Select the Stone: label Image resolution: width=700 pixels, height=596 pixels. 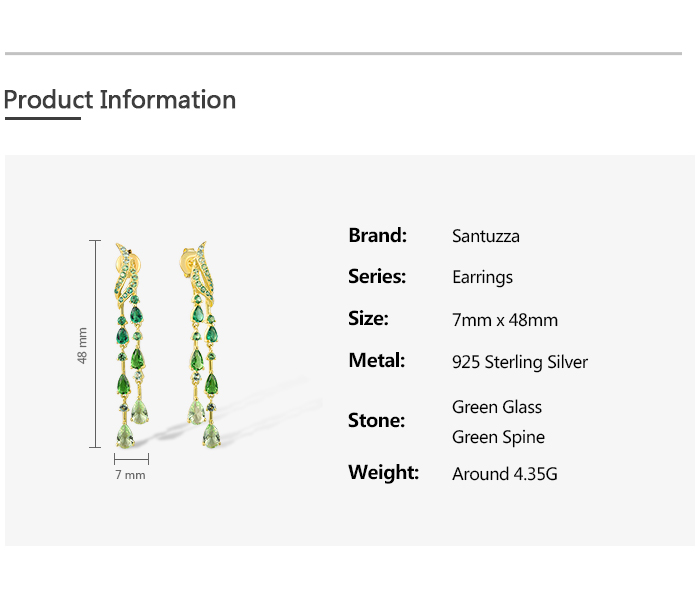pyautogui.click(x=376, y=420)
